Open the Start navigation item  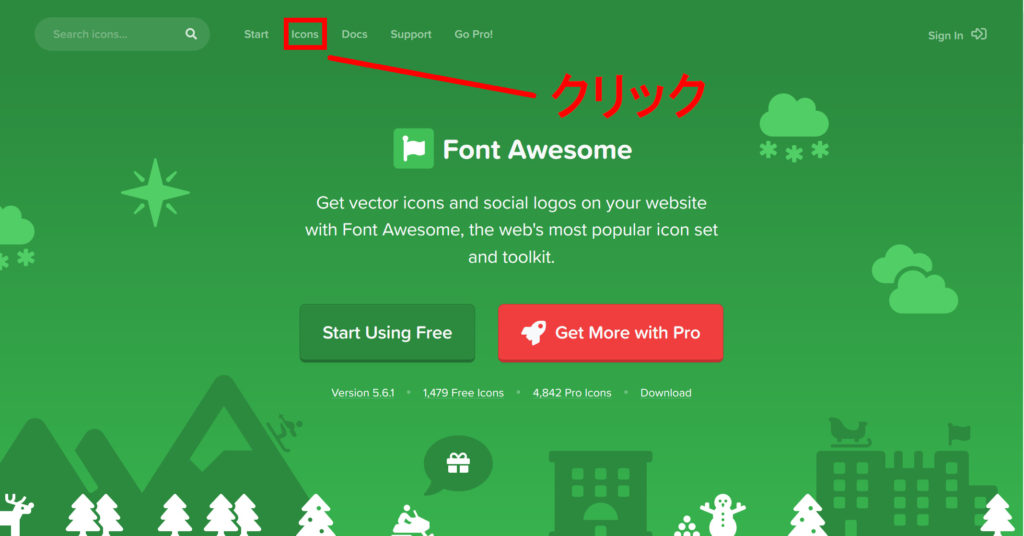click(256, 34)
